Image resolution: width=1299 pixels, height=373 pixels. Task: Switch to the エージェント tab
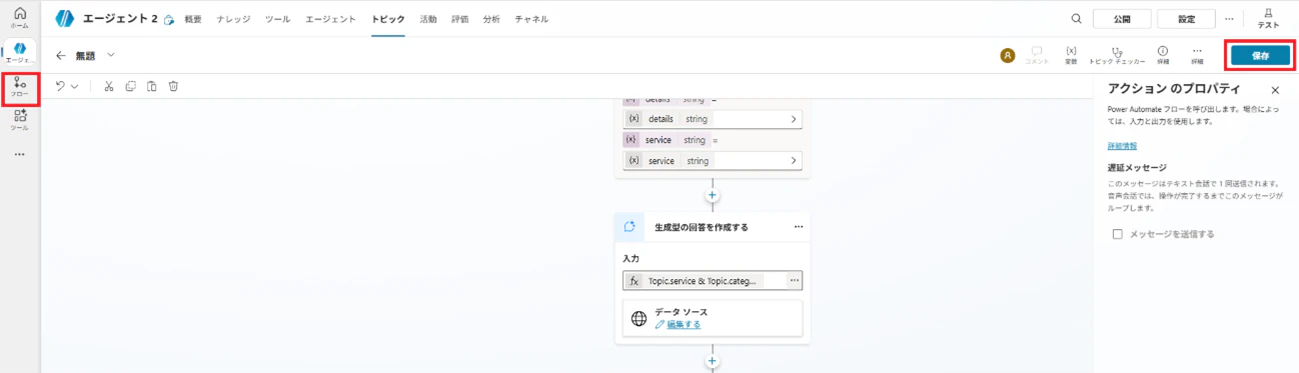[330, 19]
